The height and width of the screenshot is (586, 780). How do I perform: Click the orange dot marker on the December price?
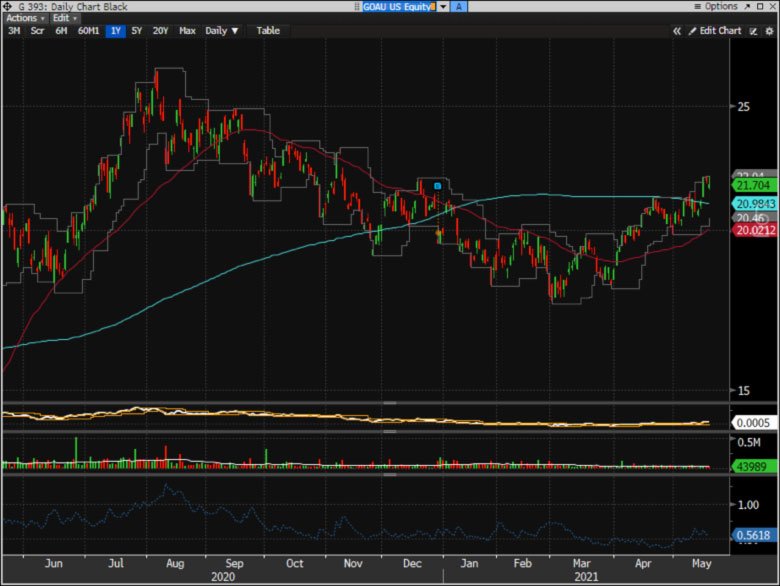tap(438, 232)
